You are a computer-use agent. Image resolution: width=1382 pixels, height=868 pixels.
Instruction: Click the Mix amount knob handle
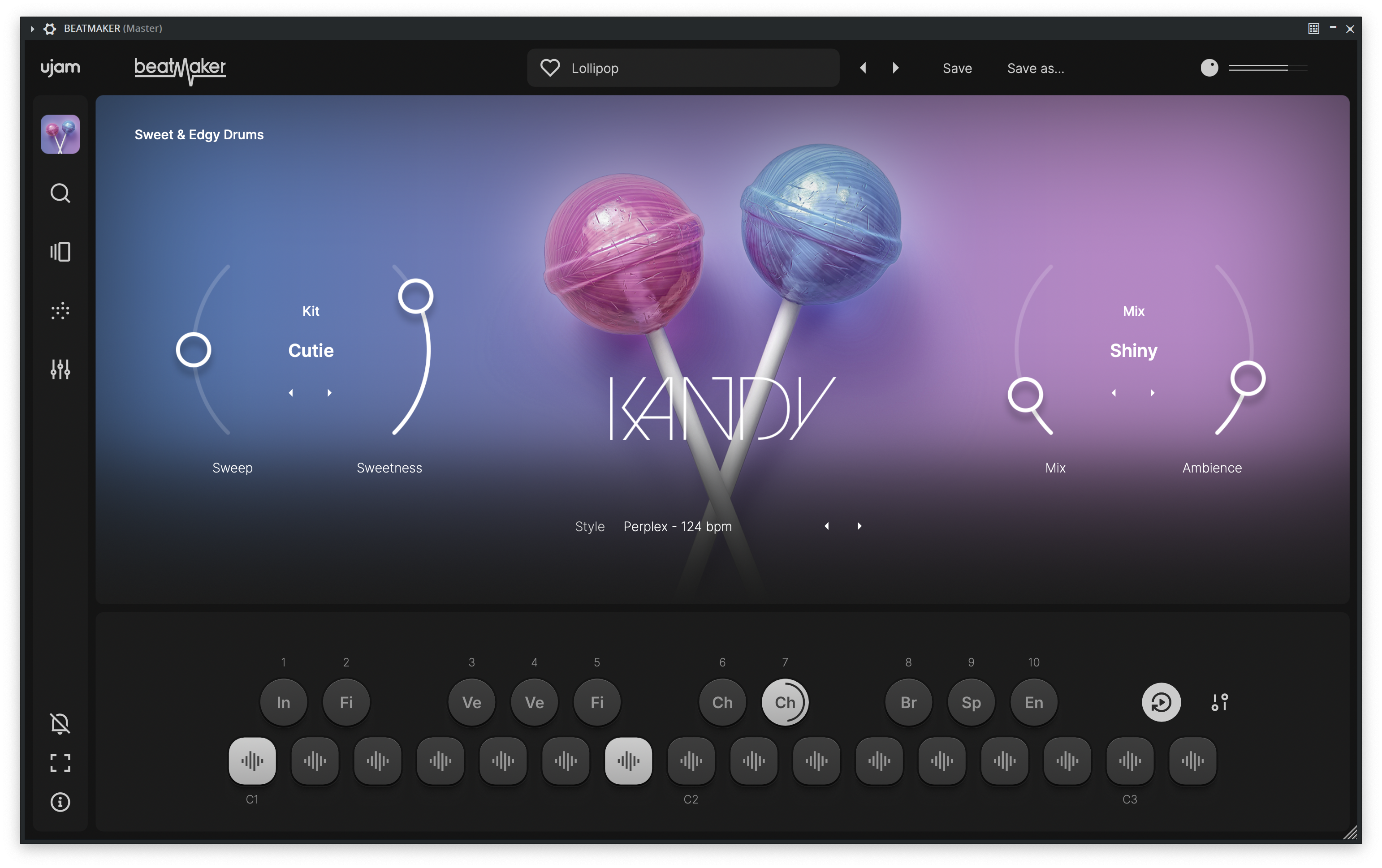[x=1025, y=395]
